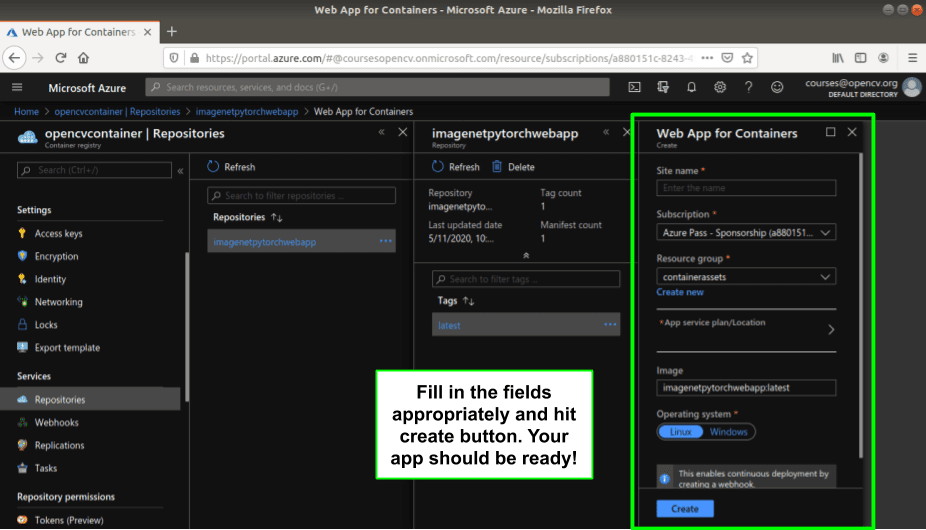
Task: Collapse the imagenetpytorchwebapp blade with the double chevron
Action: pos(606,132)
